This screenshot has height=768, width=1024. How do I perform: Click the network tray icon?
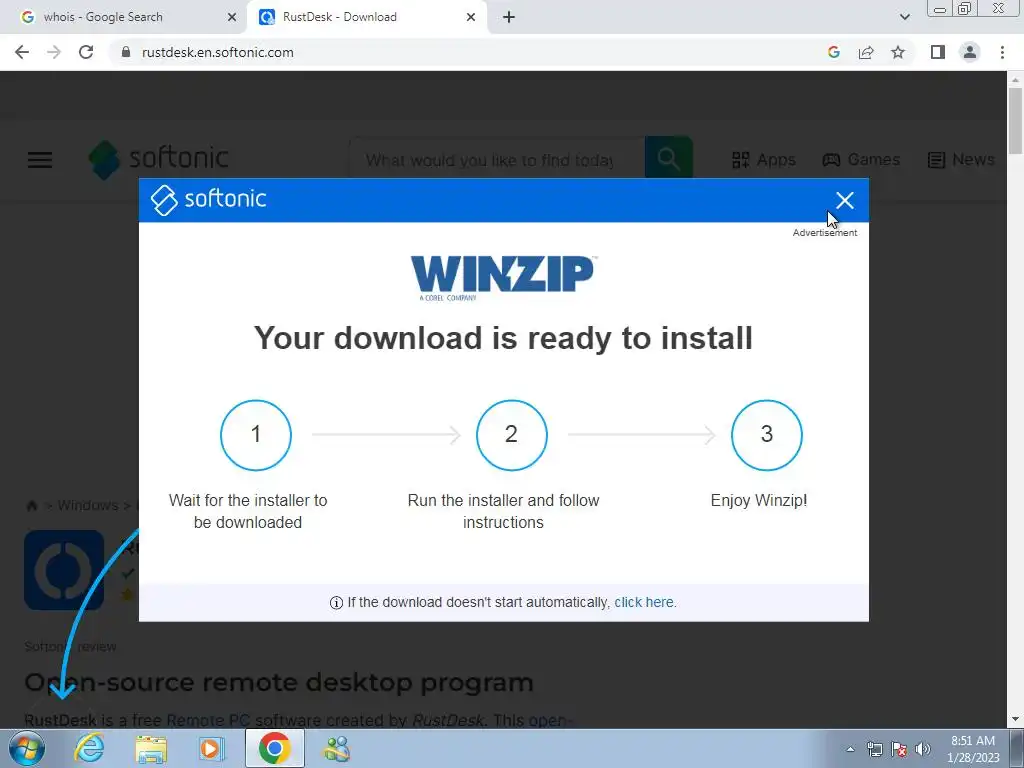click(874, 749)
